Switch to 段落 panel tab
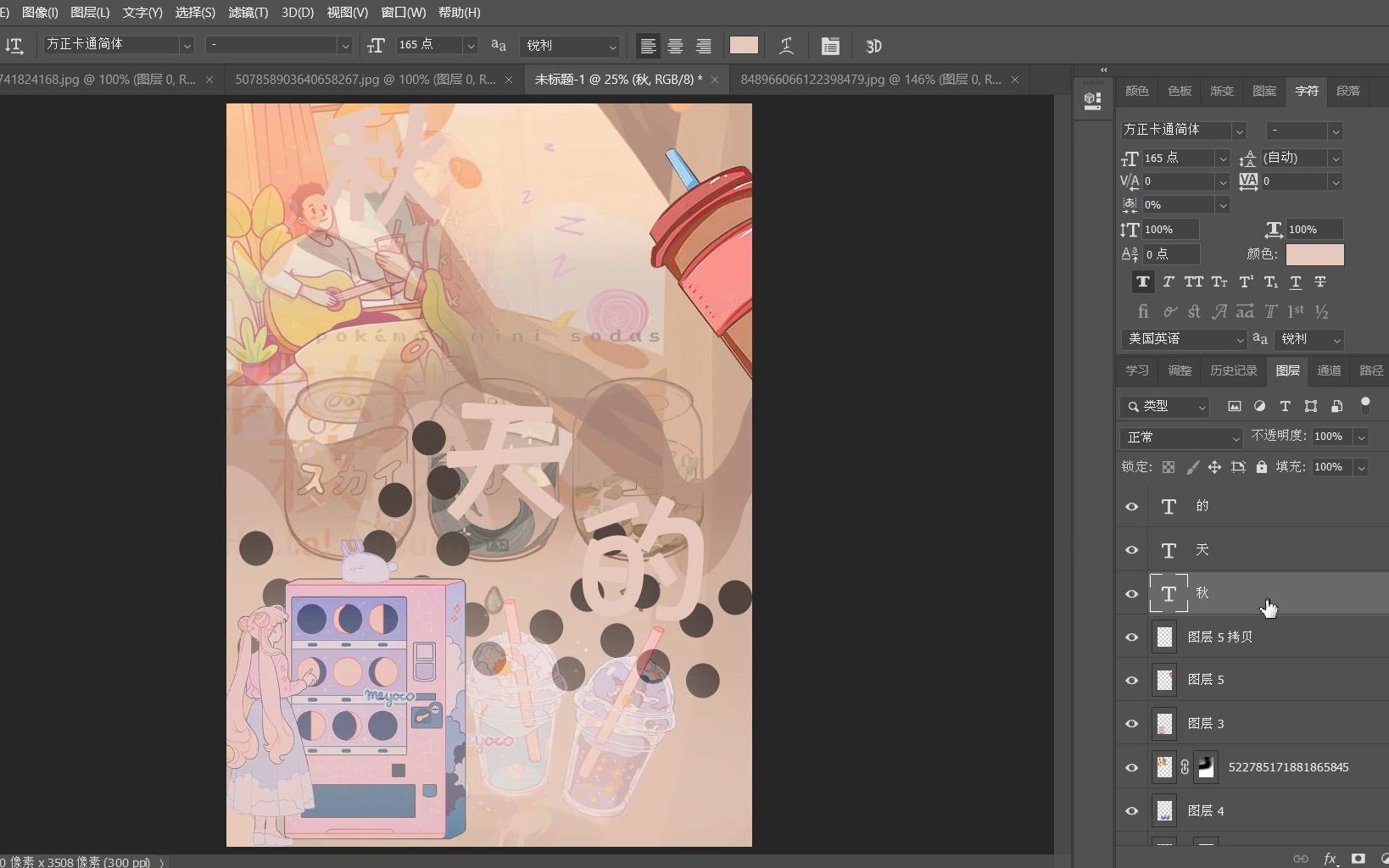Image resolution: width=1389 pixels, height=868 pixels. 1347,91
